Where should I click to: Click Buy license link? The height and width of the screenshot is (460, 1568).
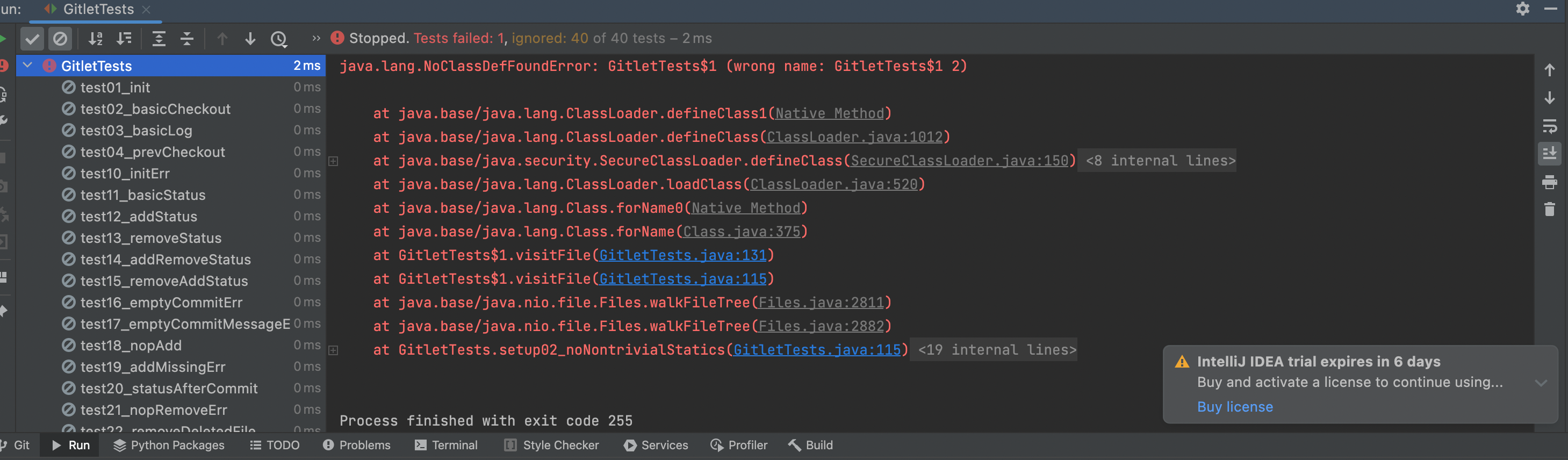click(x=1234, y=407)
